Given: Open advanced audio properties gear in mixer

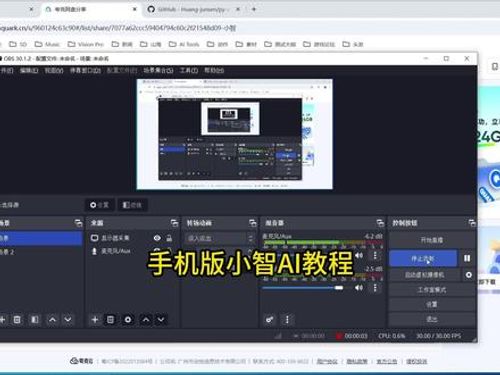Looking at the screenshot, I should point(269,320).
